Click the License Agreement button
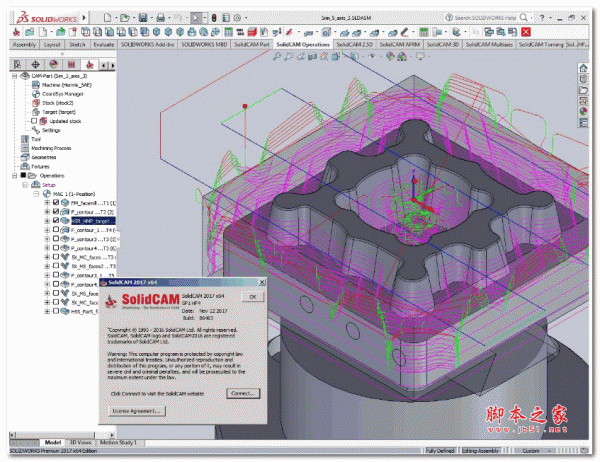 coord(137,410)
